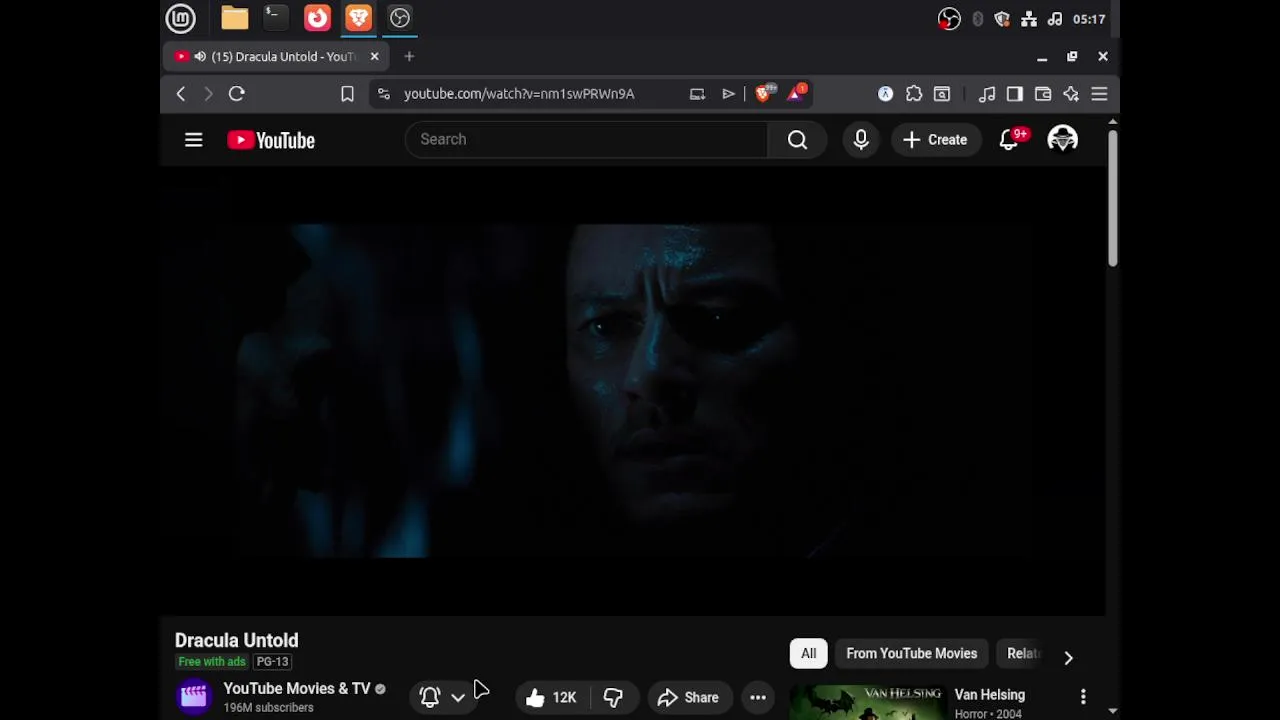The image size is (1280, 720).
Task: Open the sound applet music note in tray
Action: click(1054, 19)
